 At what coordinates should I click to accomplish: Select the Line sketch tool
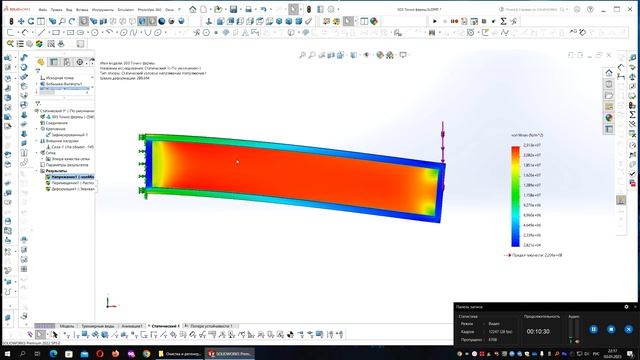(x=42, y=32)
